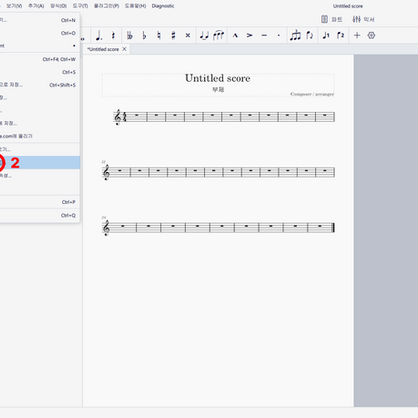Open the 플러그인(P) Plugins menu

click(x=106, y=6)
